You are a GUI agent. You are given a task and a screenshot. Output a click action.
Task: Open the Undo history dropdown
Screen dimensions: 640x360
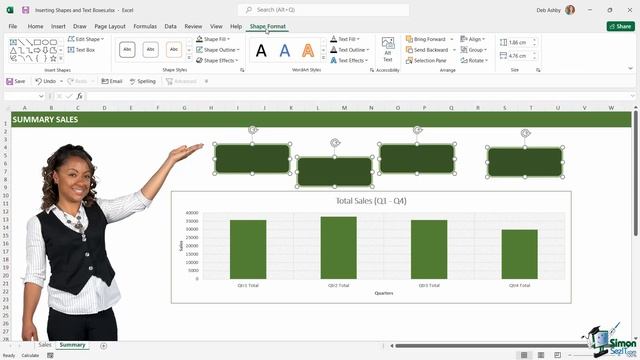(x=62, y=81)
